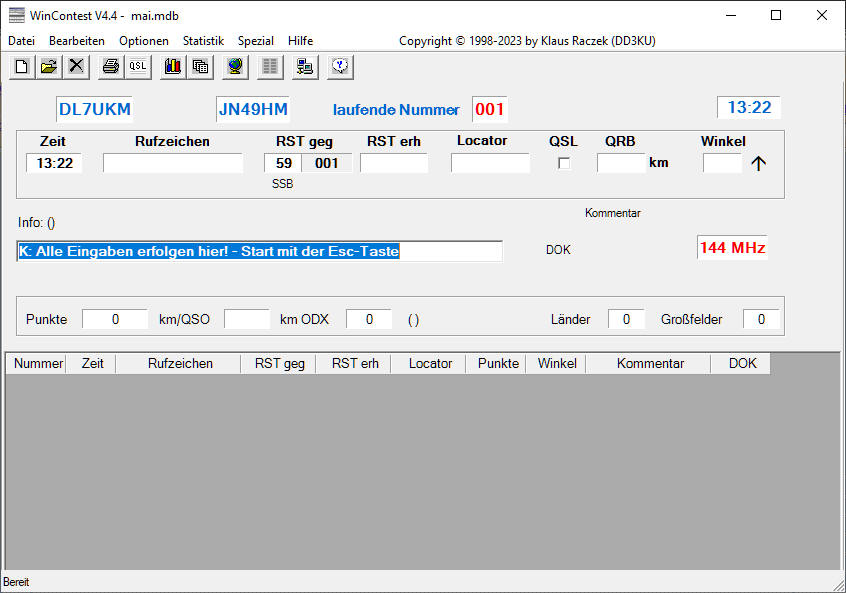
Task: Click the Zeit field showing 13:22
Action: coord(54,163)
